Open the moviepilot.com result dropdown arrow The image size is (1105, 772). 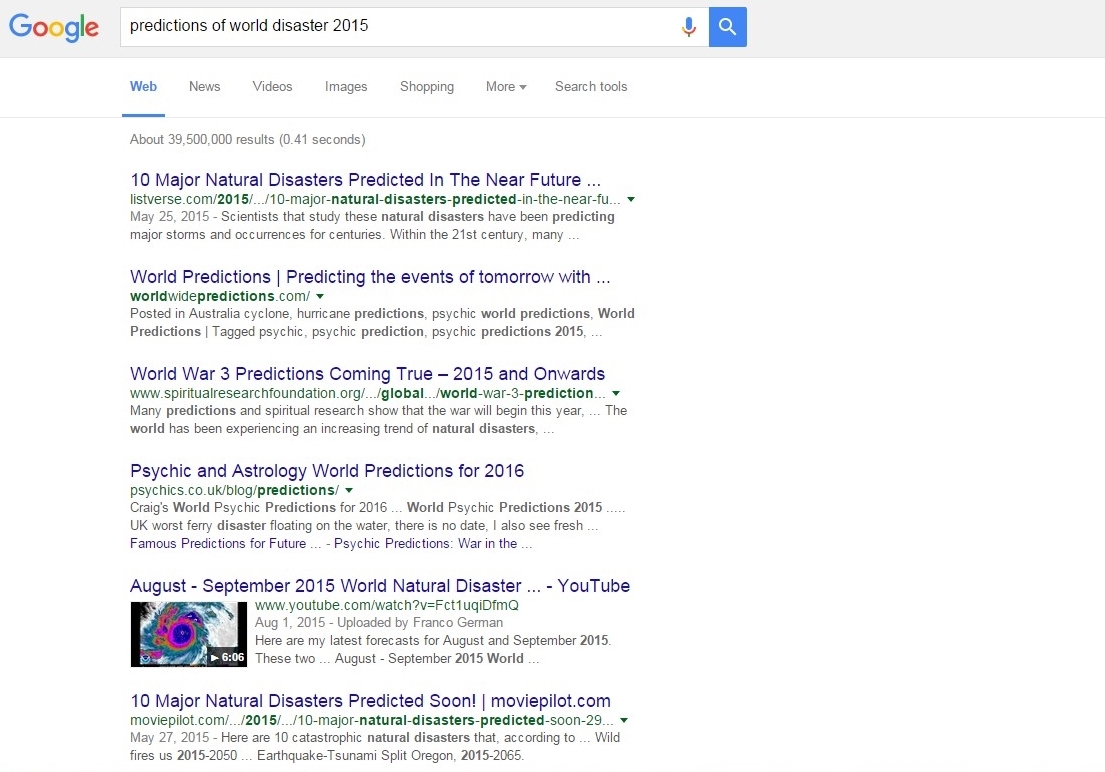624,720
